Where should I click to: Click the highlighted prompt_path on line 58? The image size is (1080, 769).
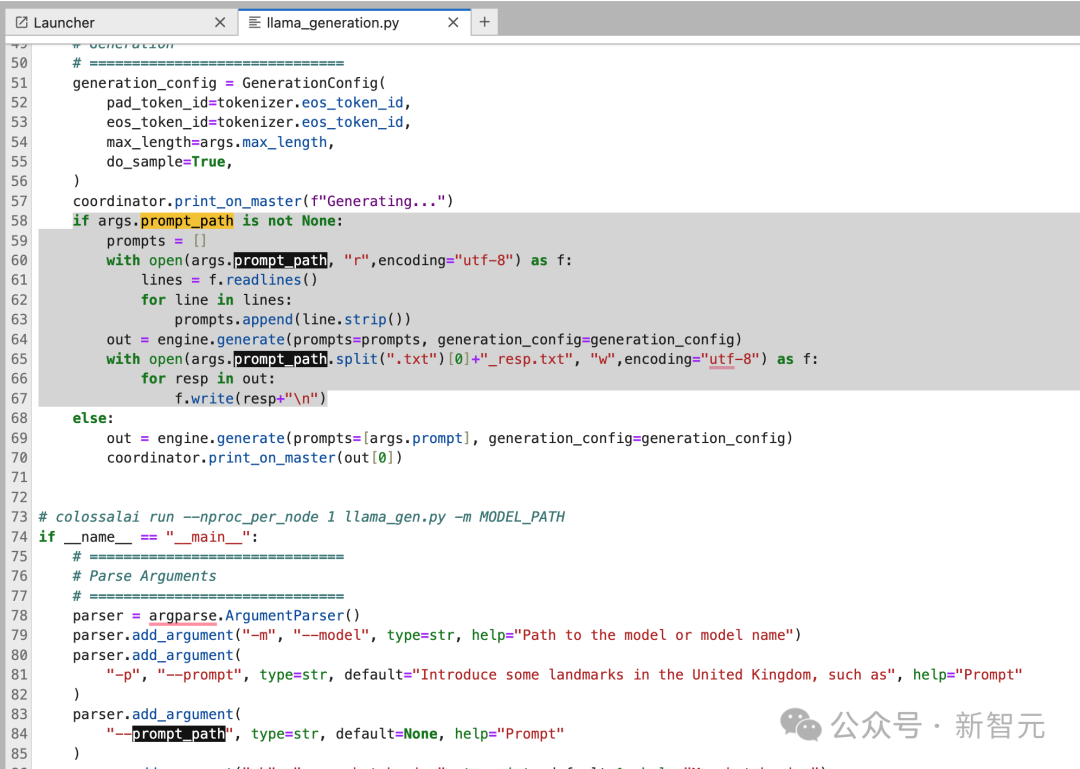[x=187, y=221]
